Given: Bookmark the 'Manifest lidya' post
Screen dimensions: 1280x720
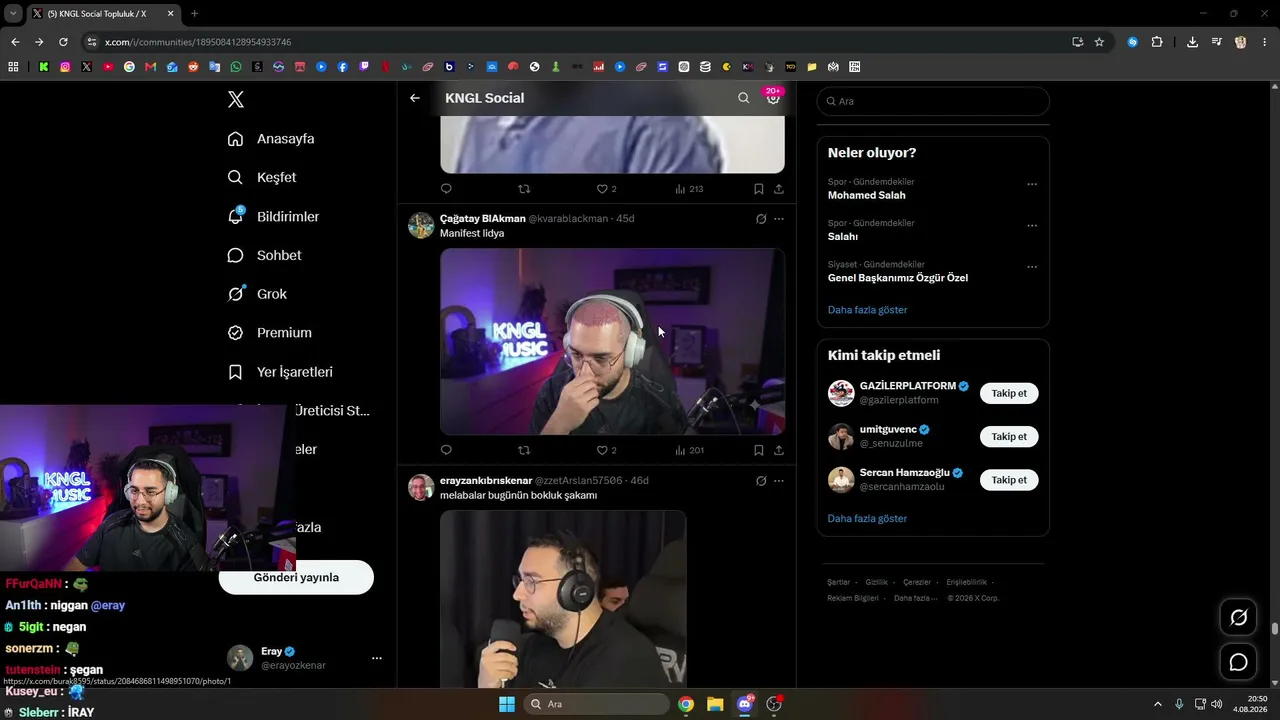Looking at the screenshot, I should point(759,450).
